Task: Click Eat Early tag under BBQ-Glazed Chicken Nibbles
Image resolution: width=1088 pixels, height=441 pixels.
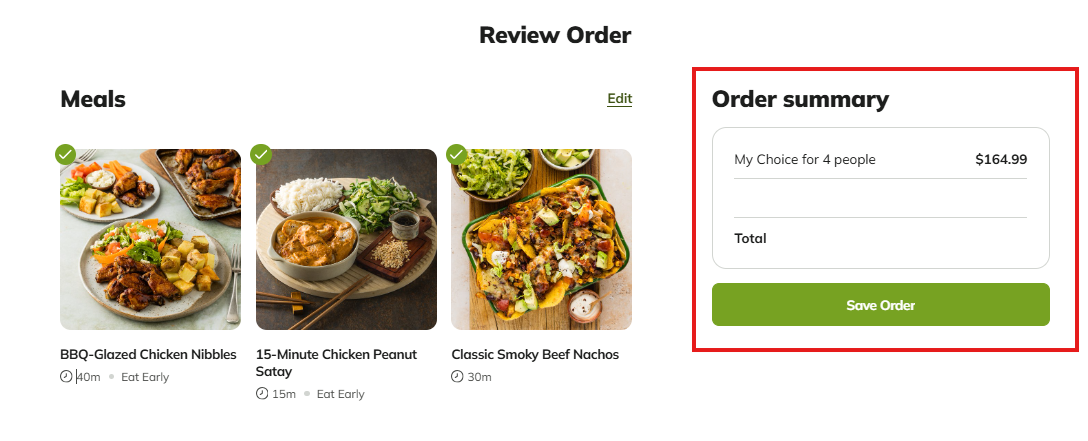Action: pyautogui.click(x=145, y=377)
